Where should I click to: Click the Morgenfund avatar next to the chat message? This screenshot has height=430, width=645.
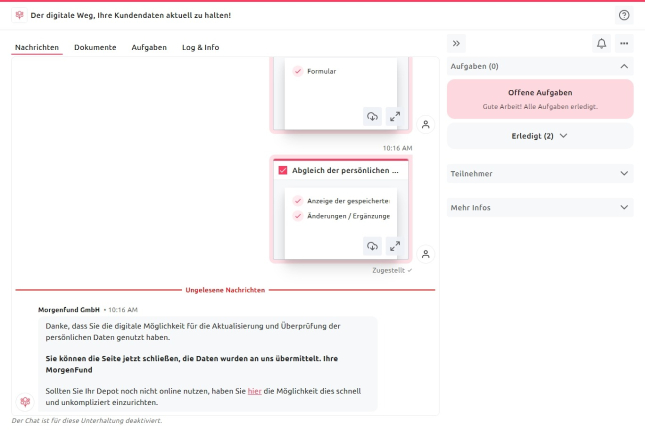25,401
